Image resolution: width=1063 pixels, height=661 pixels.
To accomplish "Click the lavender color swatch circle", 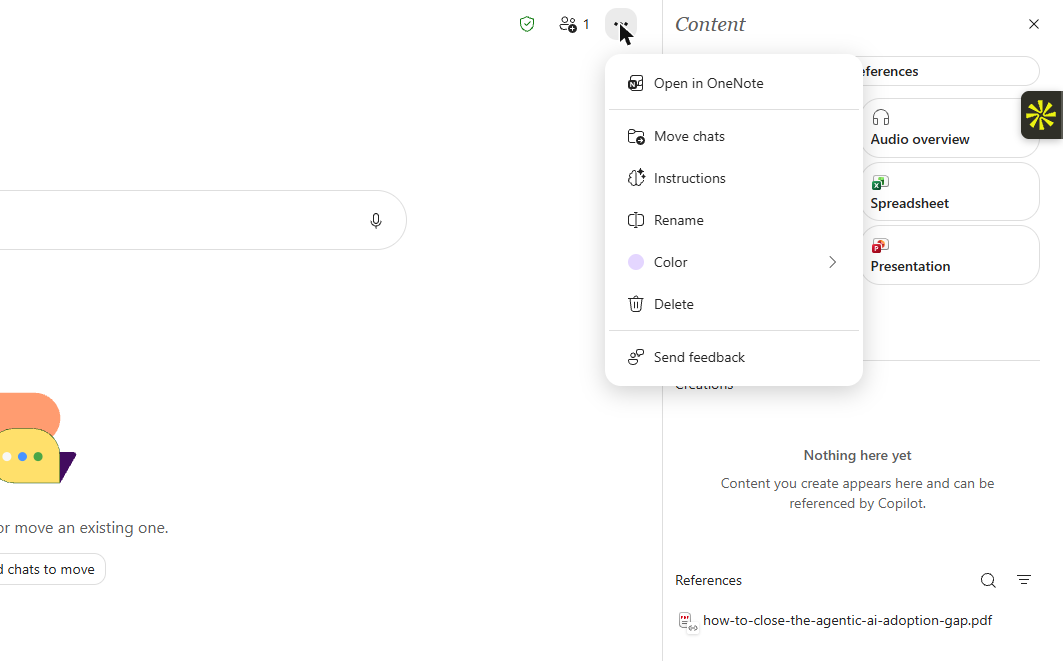I will (x=635, y=262).
